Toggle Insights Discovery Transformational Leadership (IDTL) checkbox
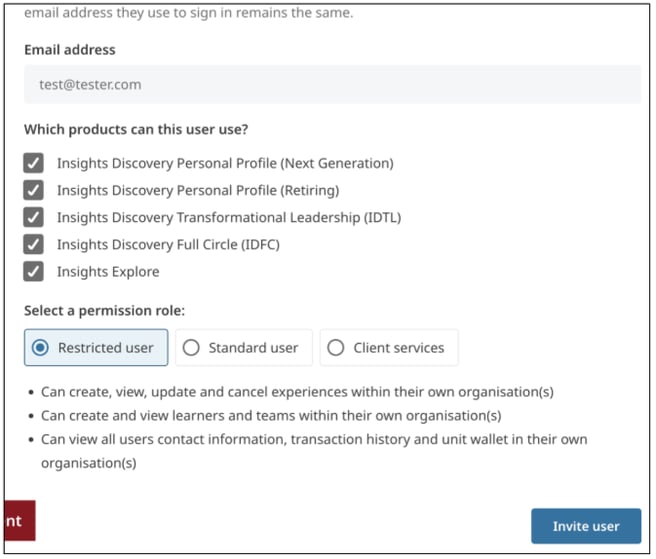This screenshot has height=559, width=656. [33, 218]
